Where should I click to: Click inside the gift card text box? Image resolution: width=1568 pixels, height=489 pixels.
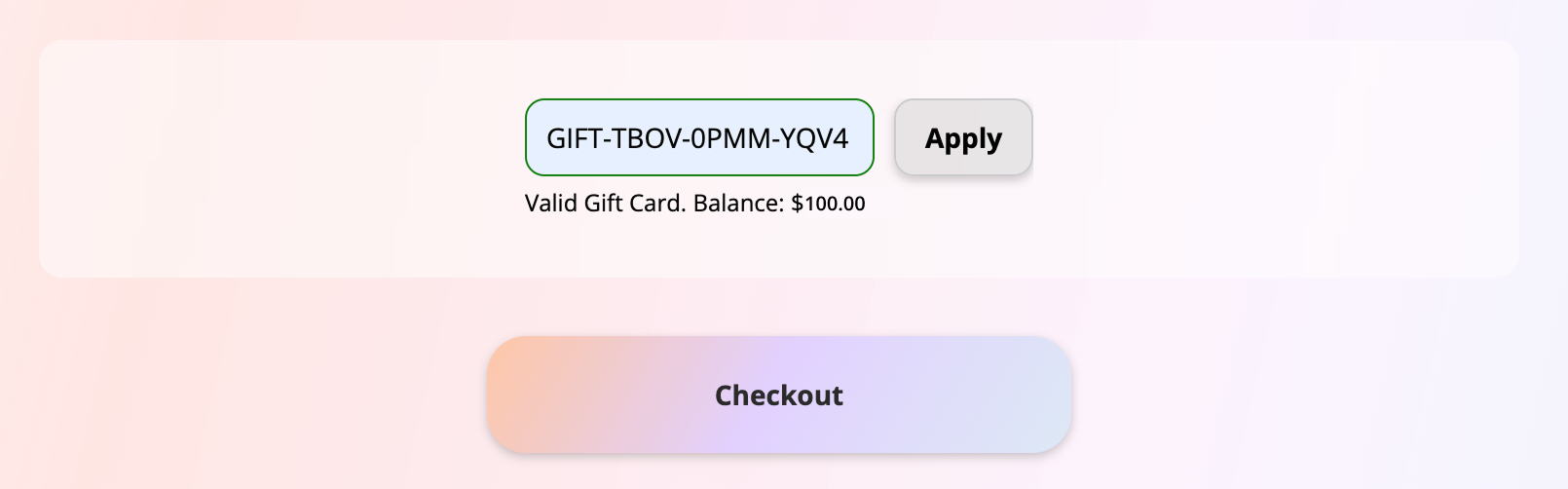[699, 138]
